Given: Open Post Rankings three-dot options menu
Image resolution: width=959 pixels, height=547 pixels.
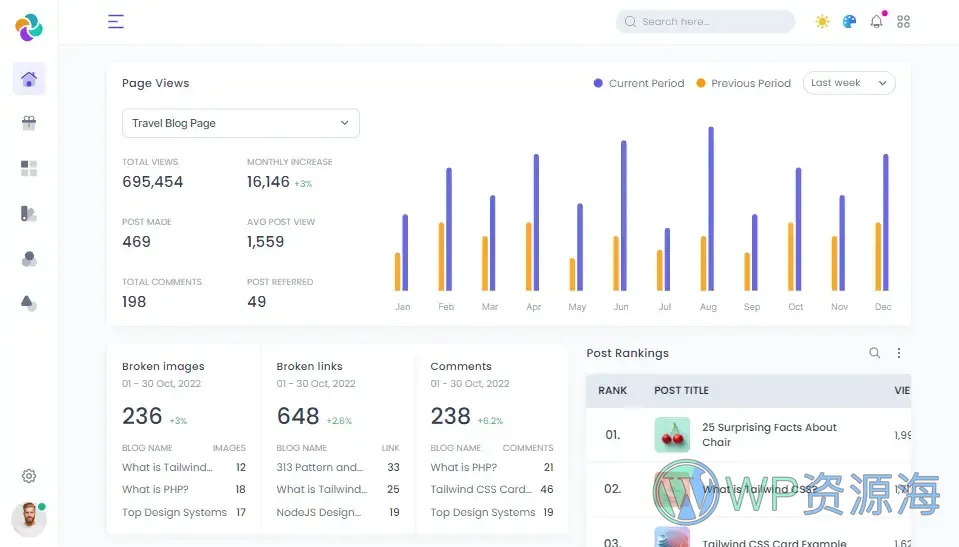Looking at the screenshot, I should [x=898, y=353].
